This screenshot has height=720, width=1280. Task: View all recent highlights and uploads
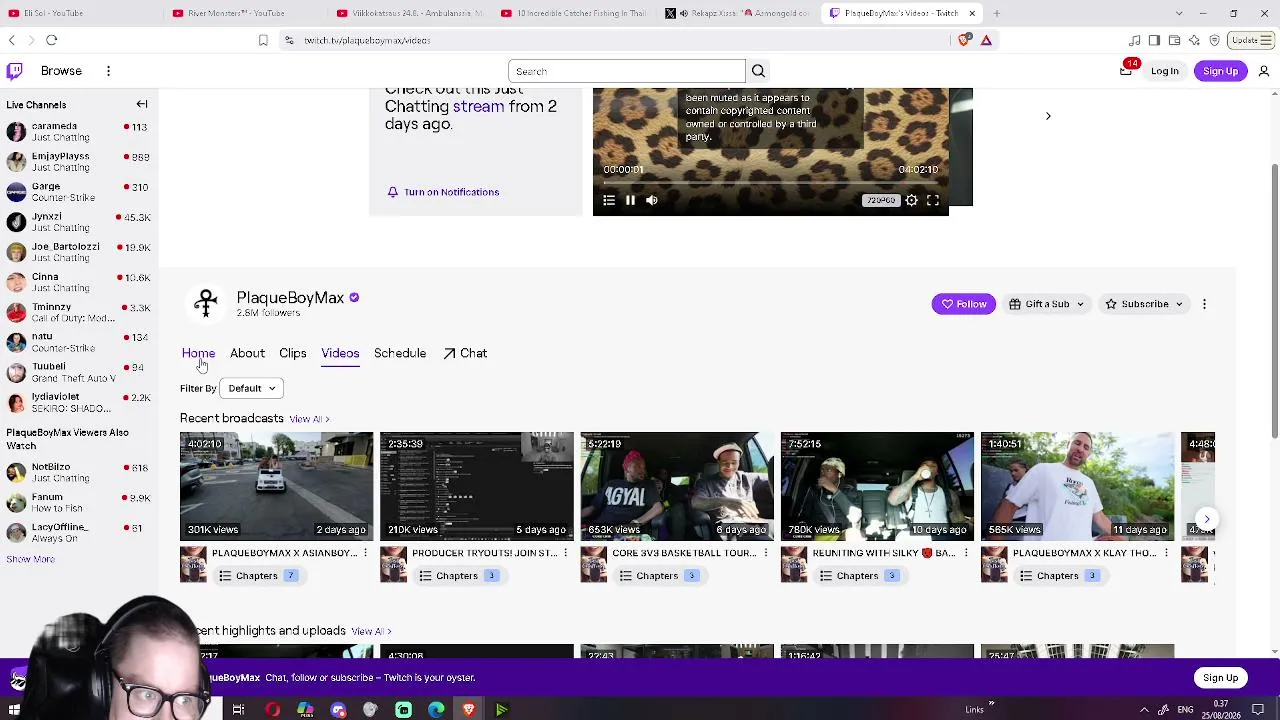[371, 631]
